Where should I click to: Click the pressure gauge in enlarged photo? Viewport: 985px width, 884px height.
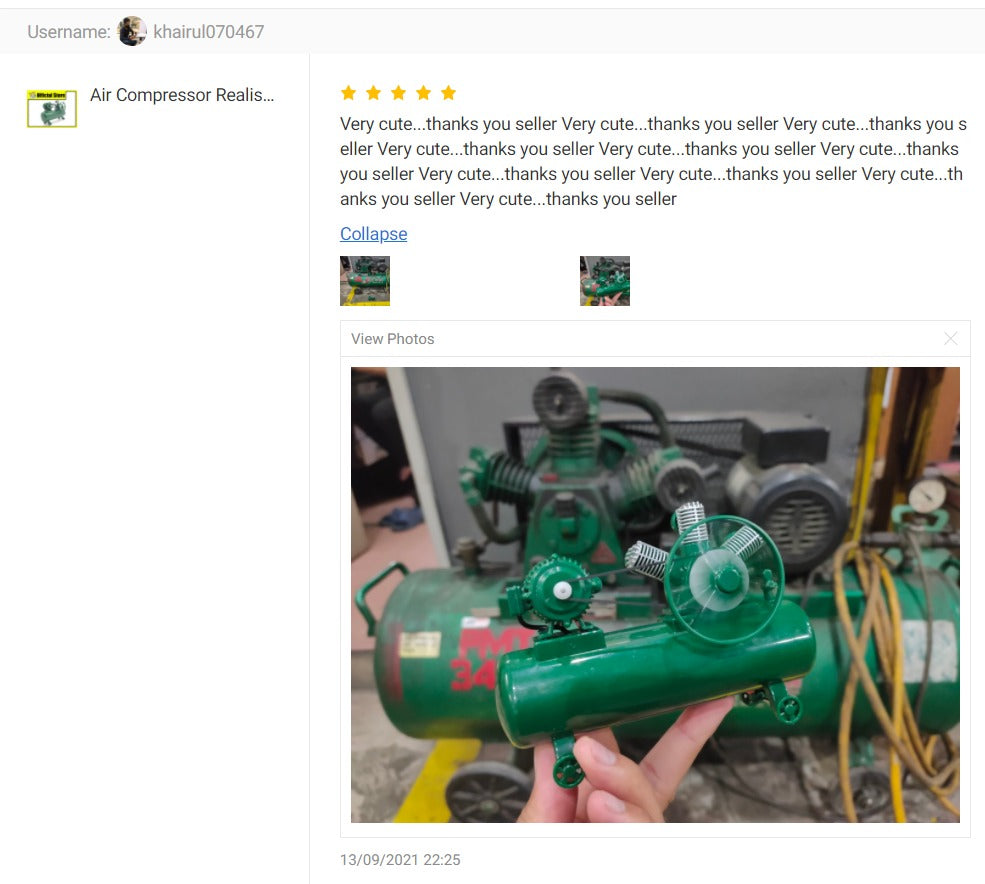coord(927,496)
